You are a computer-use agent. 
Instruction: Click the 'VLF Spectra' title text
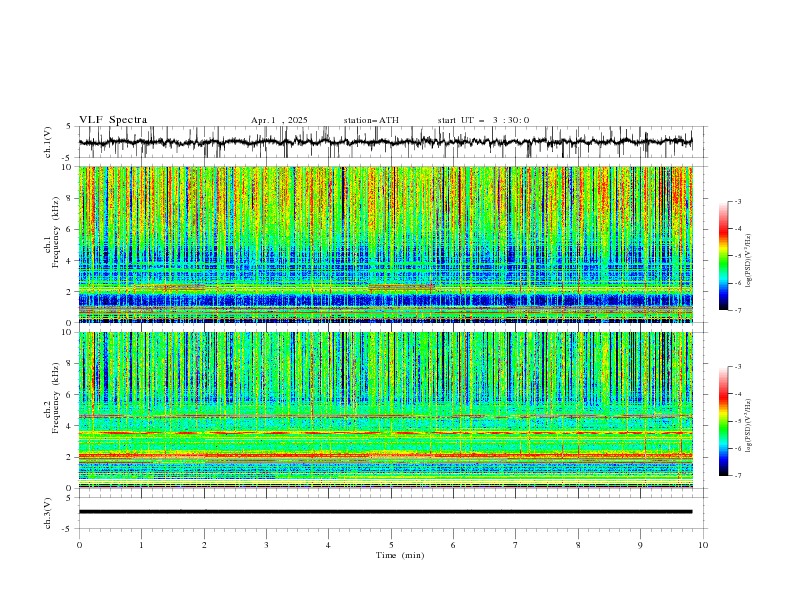point(113,120)
